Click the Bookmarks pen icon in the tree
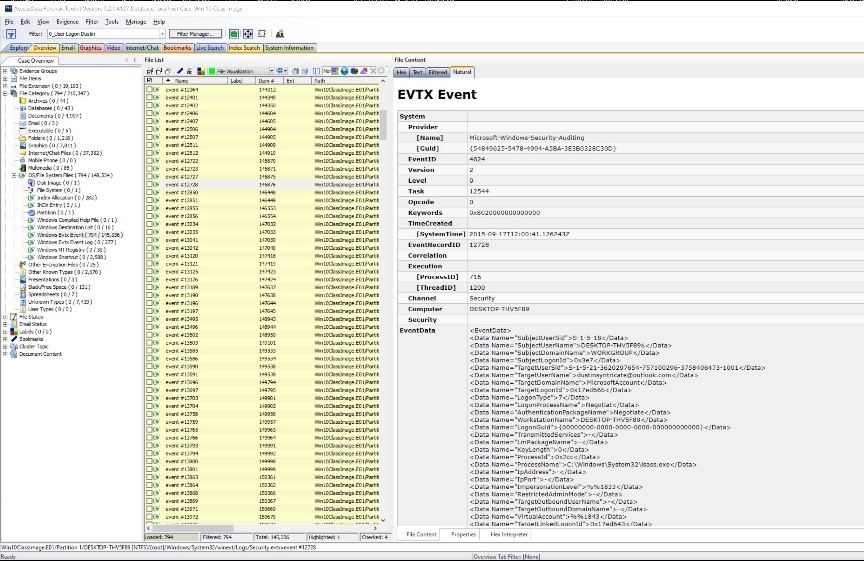 coord(14,339)
